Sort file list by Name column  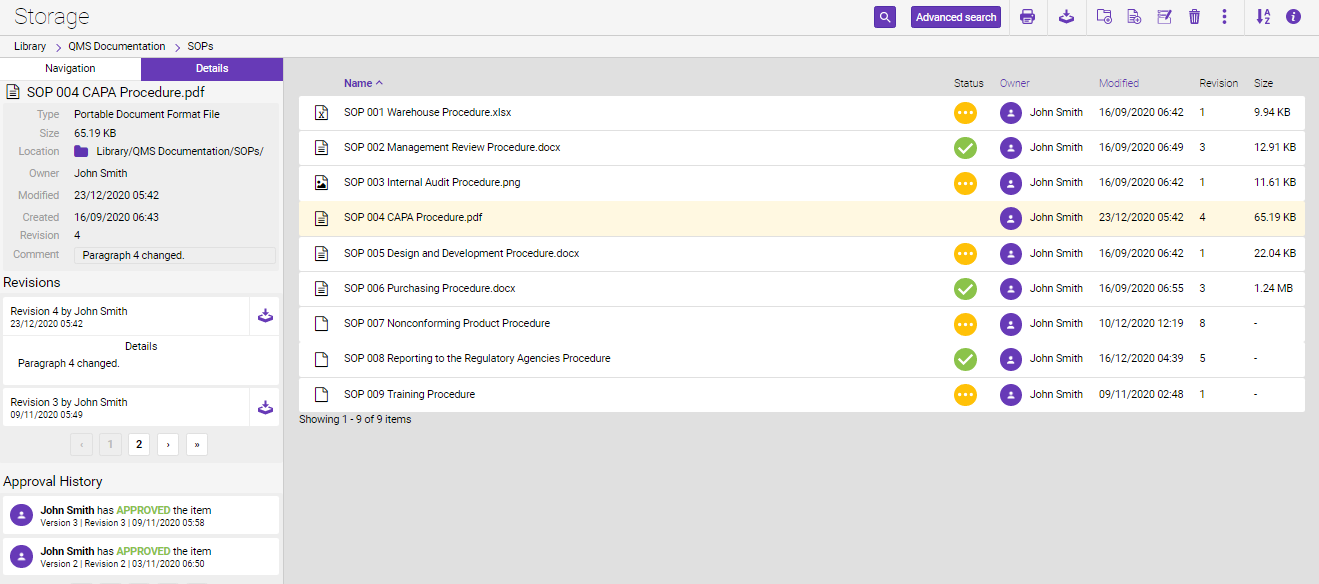[358, 83]
